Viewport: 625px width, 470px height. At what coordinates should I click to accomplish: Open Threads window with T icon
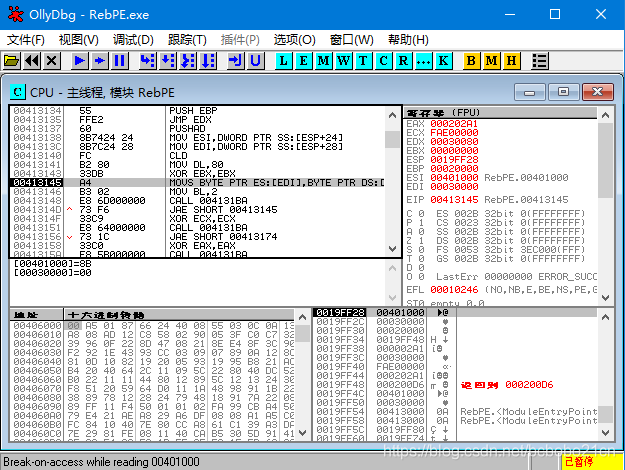click(364, 61)
